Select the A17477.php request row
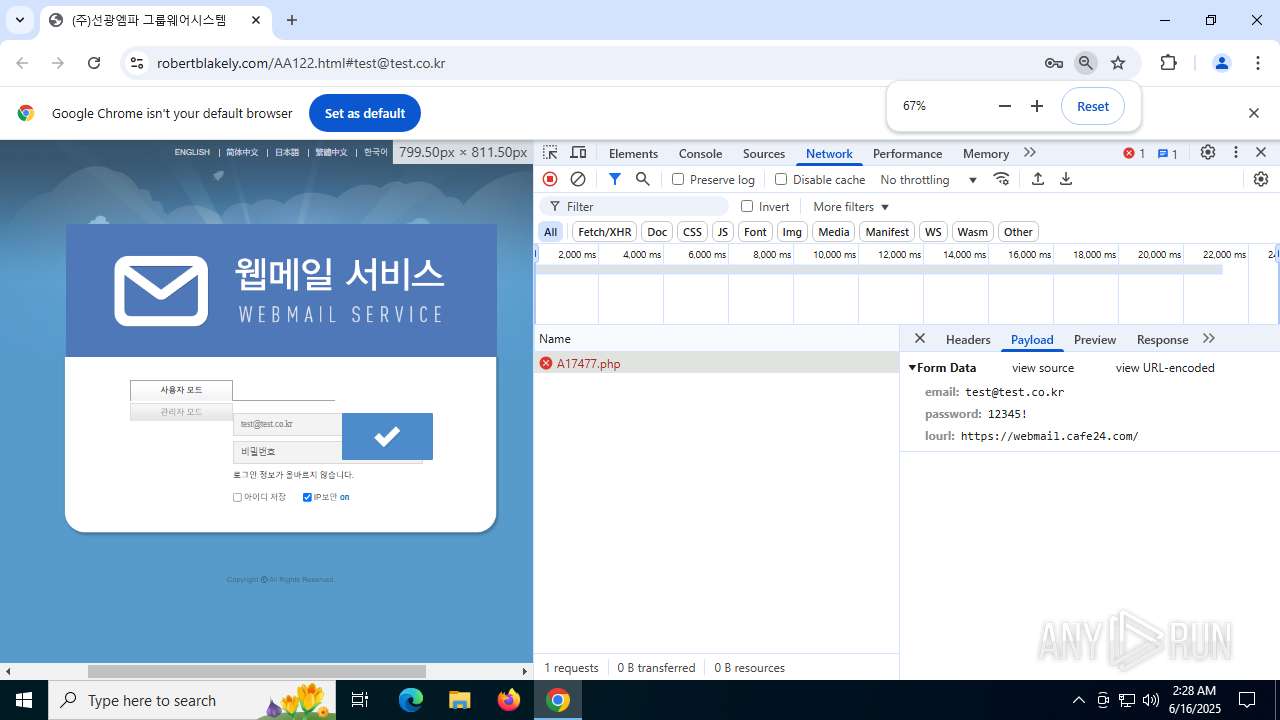This screenshot has height=720, width=1280. click(716, 363)
